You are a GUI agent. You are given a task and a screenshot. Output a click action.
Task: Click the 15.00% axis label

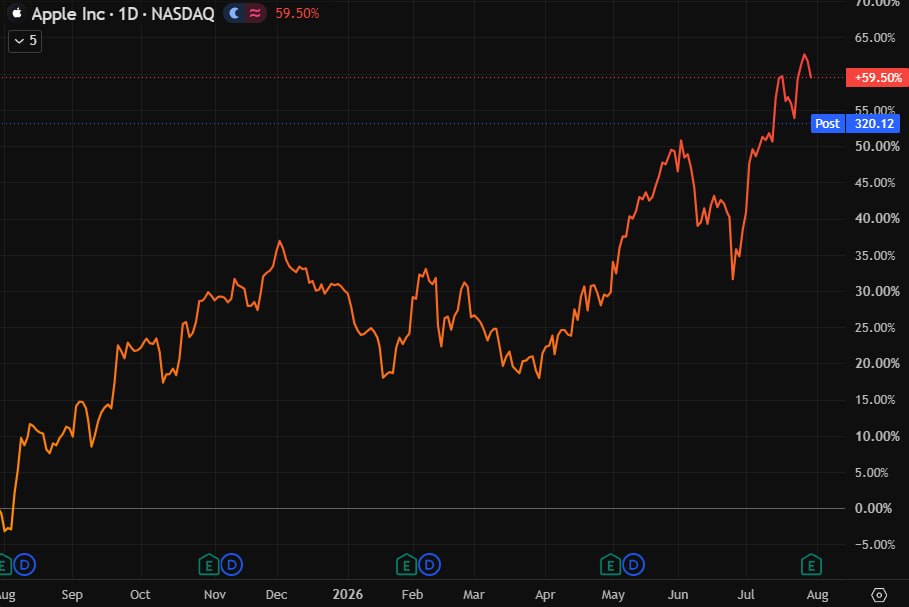click(x=875, y=400)
